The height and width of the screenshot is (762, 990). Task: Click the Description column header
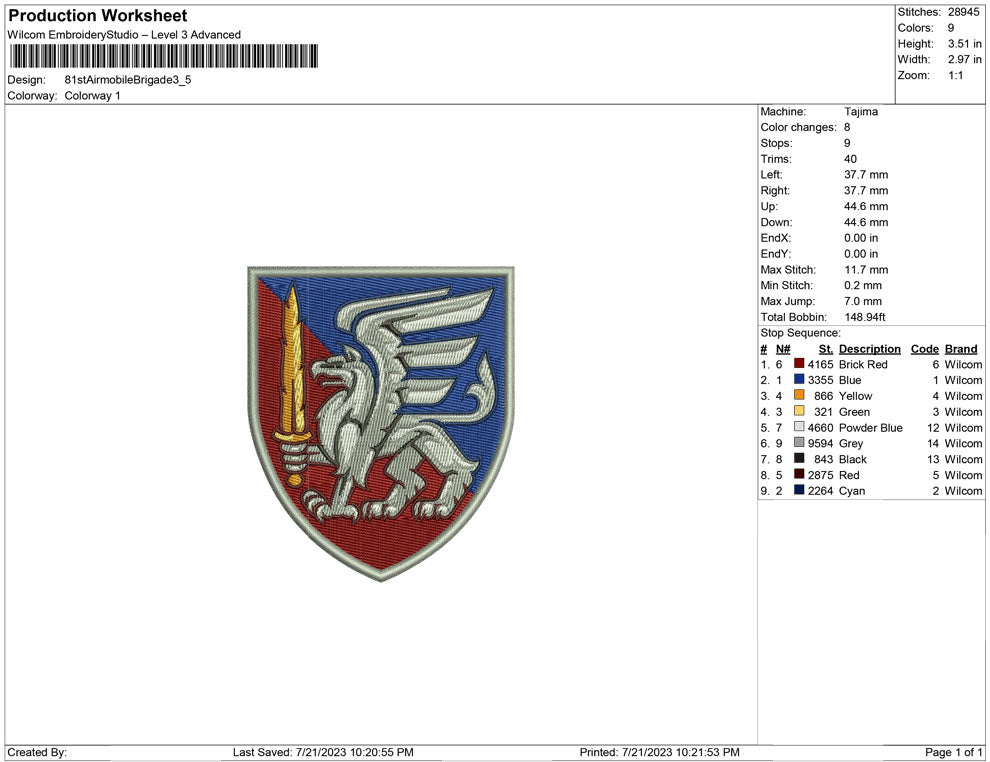869,349
